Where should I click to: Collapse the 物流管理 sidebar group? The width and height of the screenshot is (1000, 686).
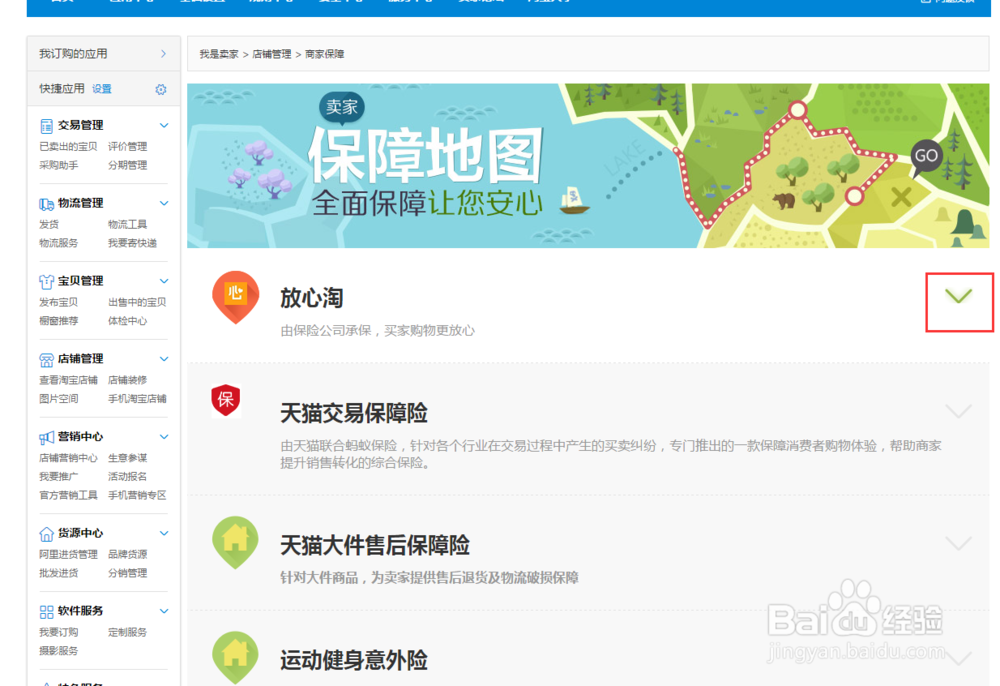coord(164,203)
